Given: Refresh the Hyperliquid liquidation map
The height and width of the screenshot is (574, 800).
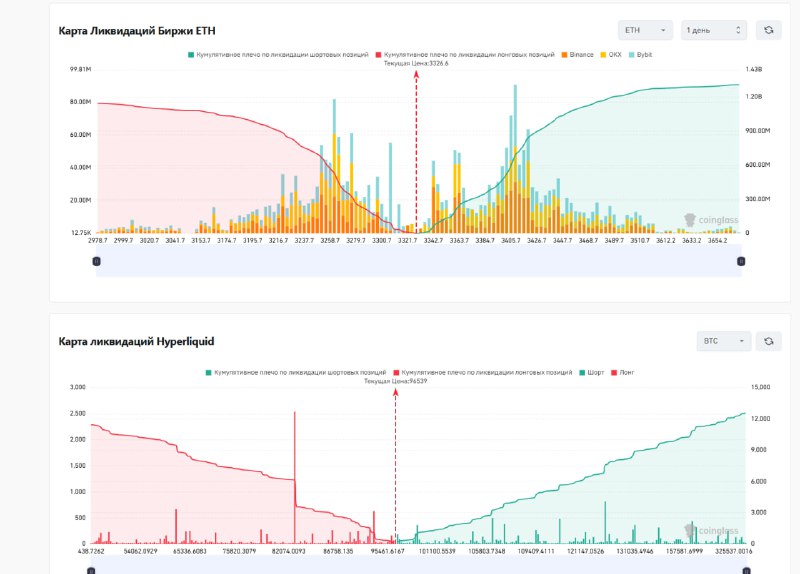Looking at the screenshot, I should click(768, 341).
